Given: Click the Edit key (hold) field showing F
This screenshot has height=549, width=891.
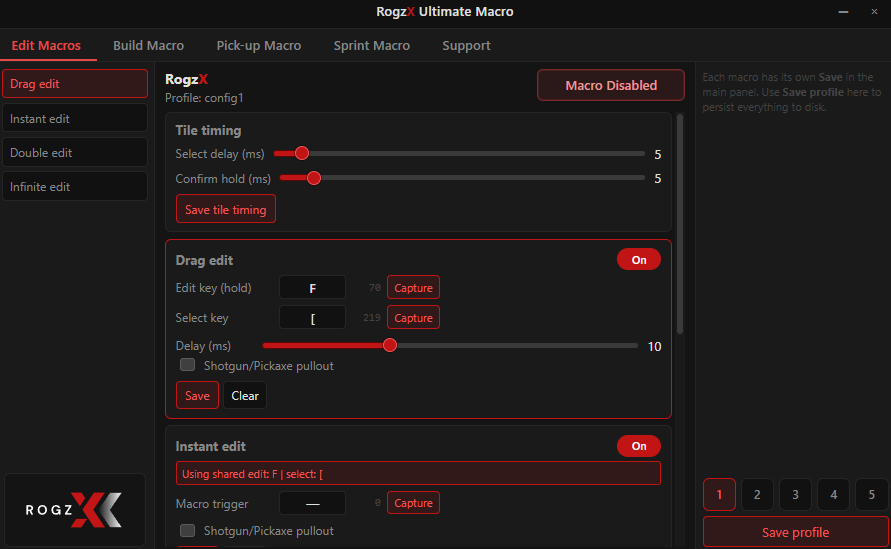Looking at the screenshot, I should click(313, 288).
